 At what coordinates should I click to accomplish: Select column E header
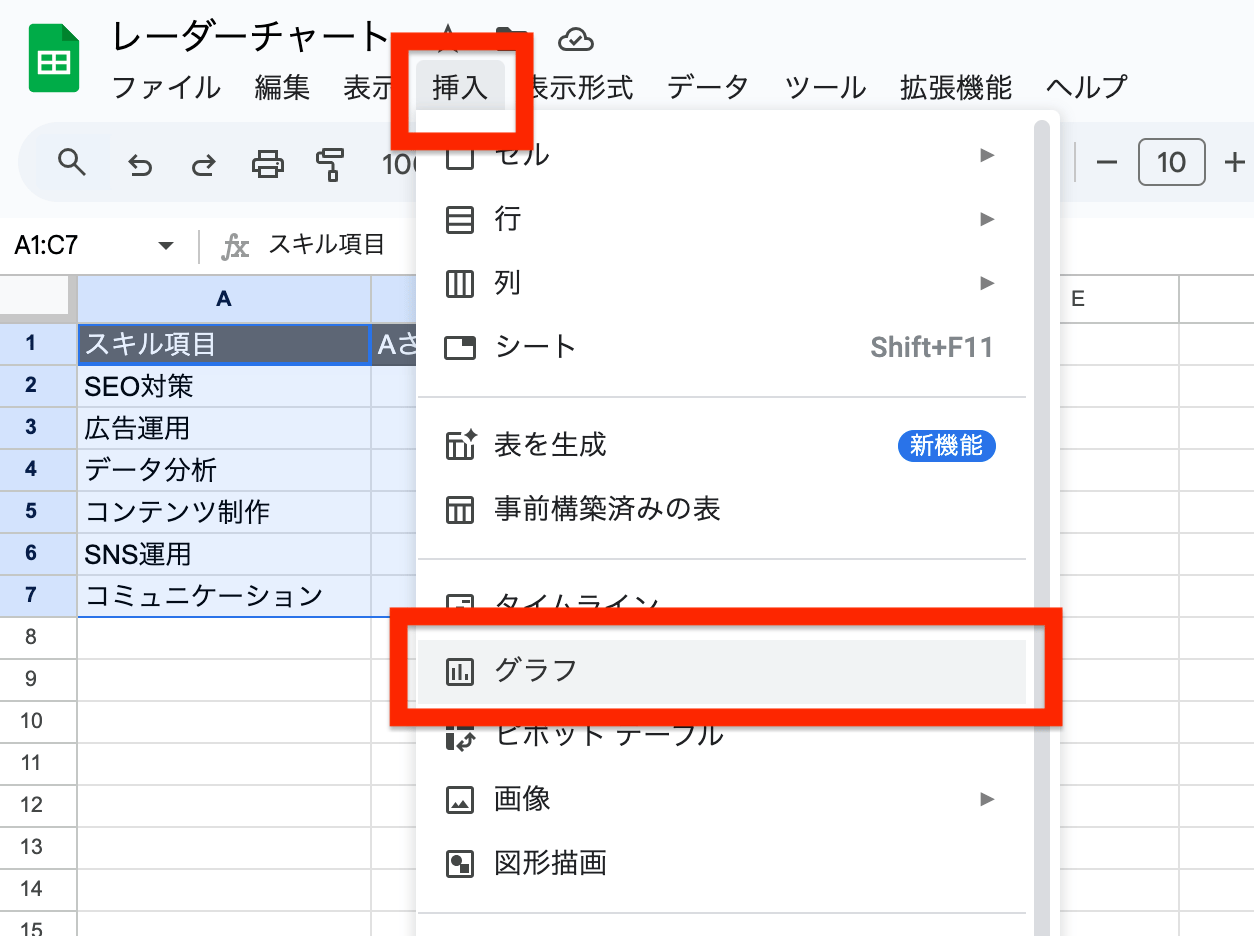coord(1117,298)
